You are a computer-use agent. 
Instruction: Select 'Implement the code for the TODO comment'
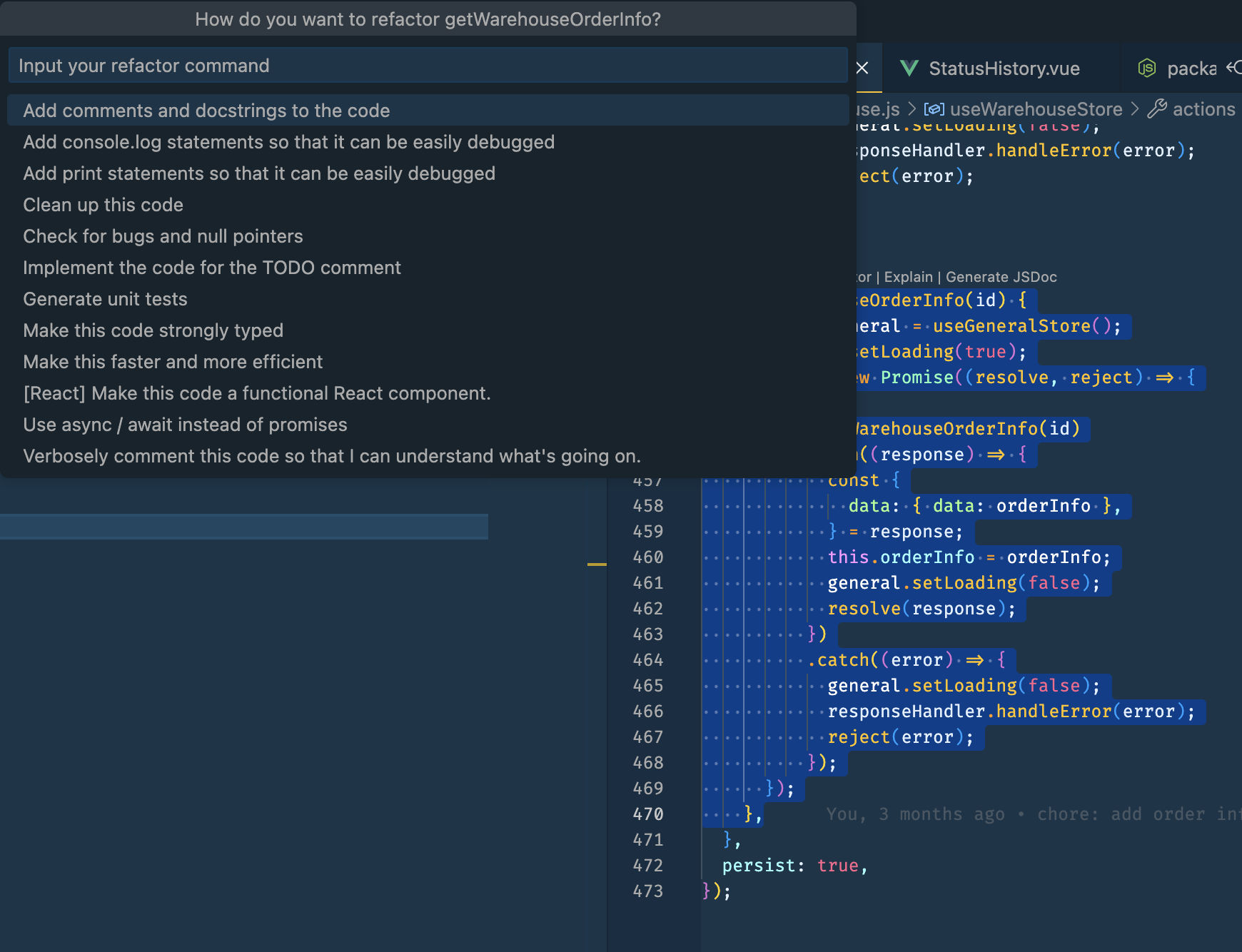tap(428, 268)
